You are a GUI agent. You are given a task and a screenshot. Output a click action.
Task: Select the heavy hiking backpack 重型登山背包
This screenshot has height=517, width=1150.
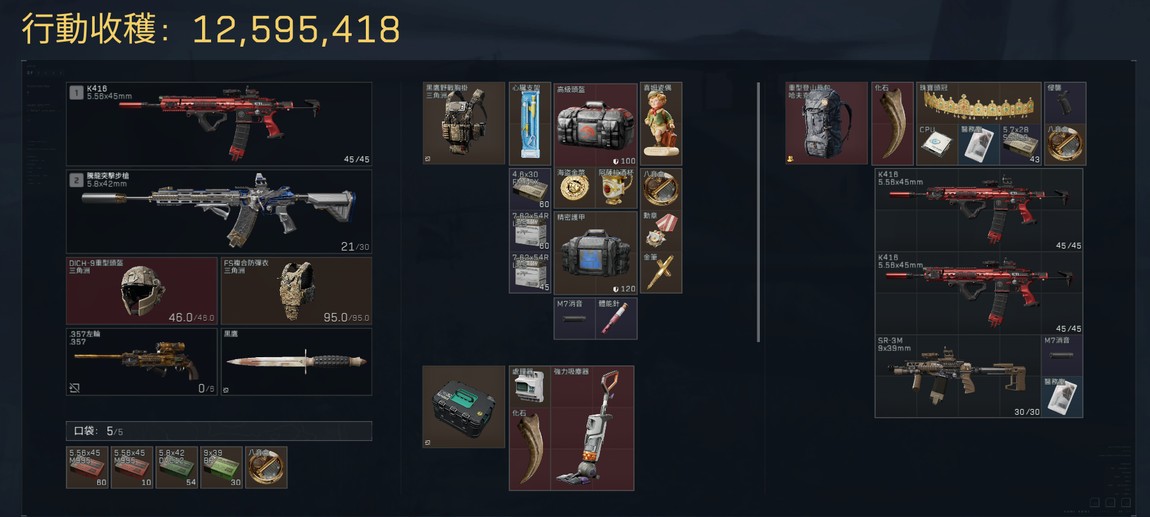827,123
